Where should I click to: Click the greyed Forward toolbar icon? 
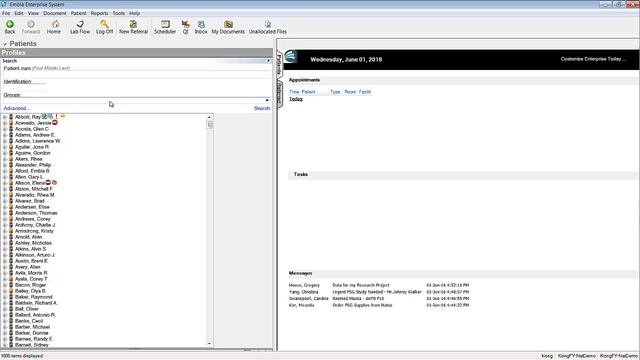point(31,24)
